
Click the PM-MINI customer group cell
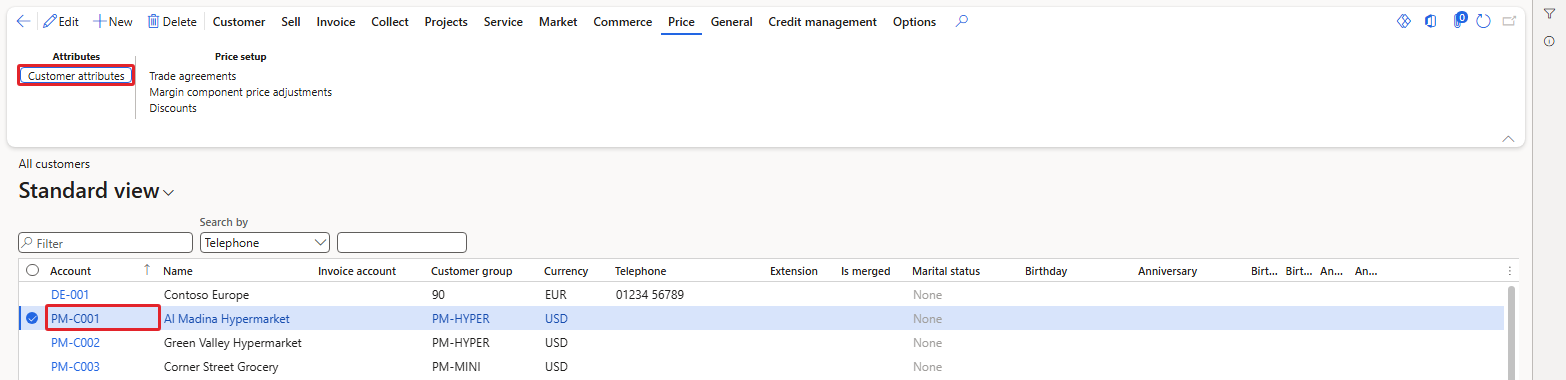click(456, 366)
